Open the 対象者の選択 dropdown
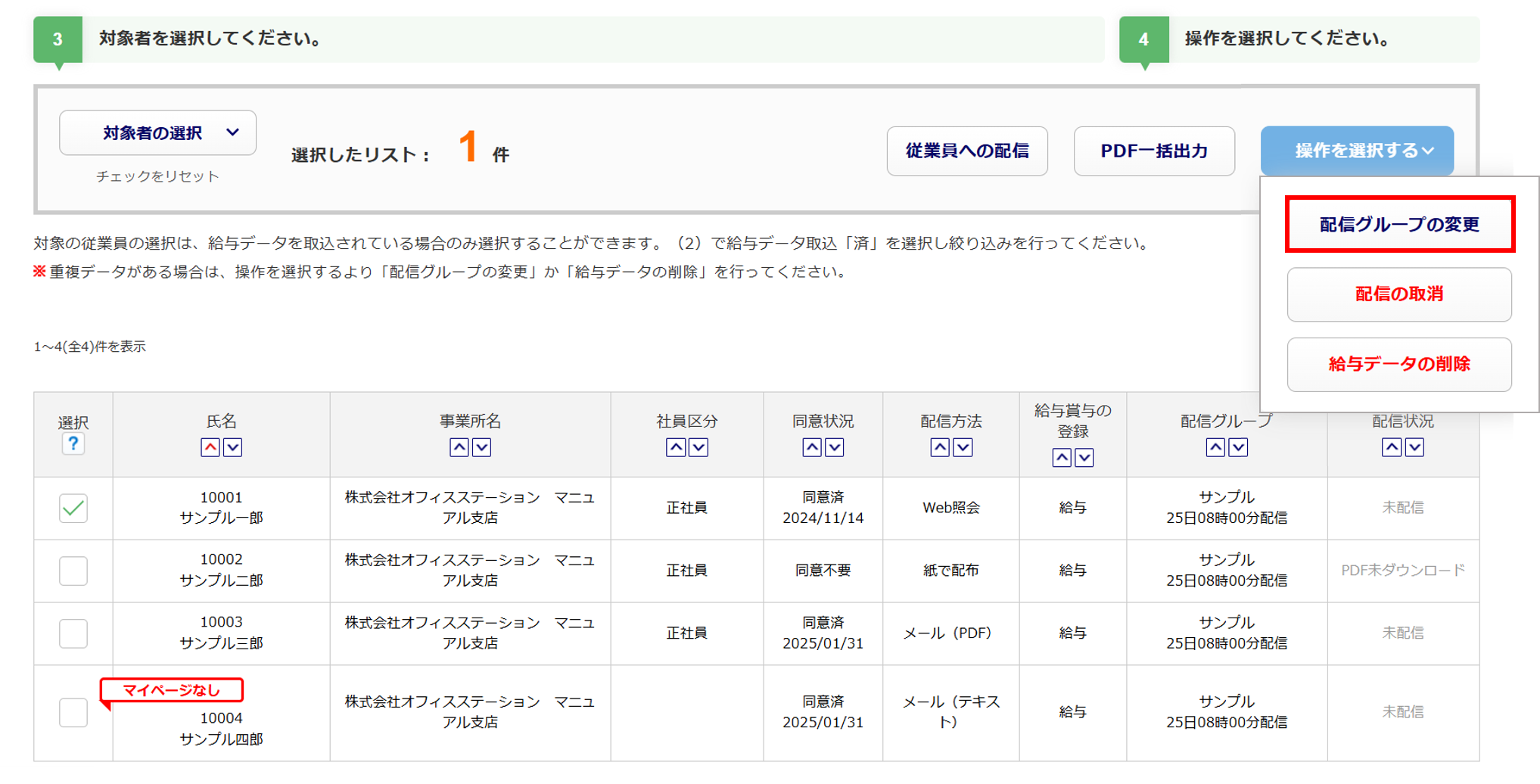1540x784 pixels. (x=157, y=133)
